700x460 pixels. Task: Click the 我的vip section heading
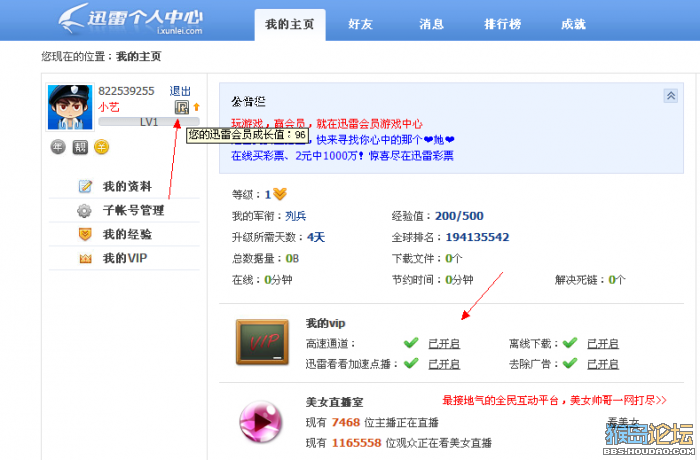tap(325, 323)
